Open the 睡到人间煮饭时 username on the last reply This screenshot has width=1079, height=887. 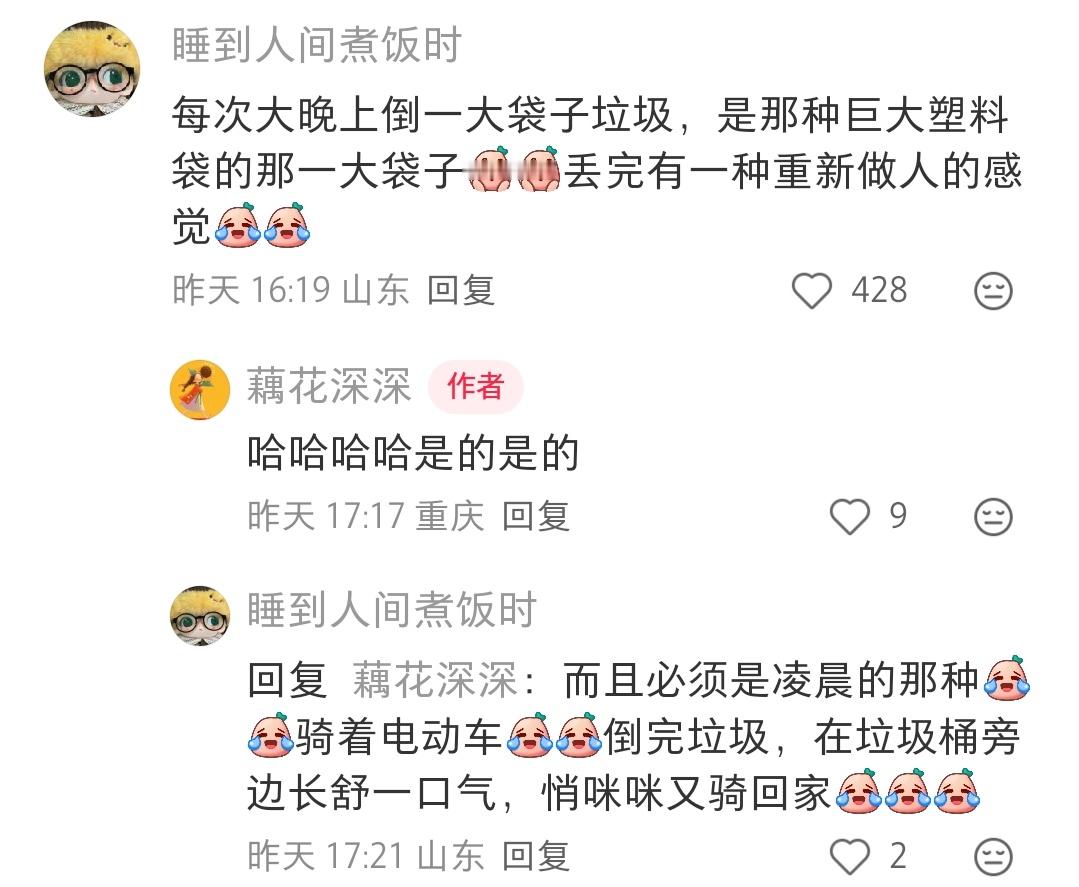(x=392, y=610)
